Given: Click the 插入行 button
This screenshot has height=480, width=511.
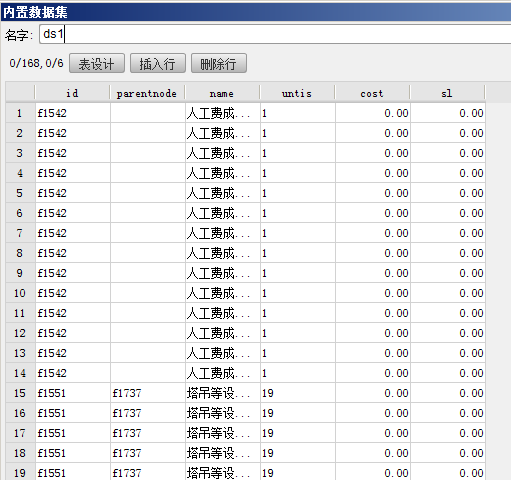Looking at the screenshot, I should [x=158, y=63].
